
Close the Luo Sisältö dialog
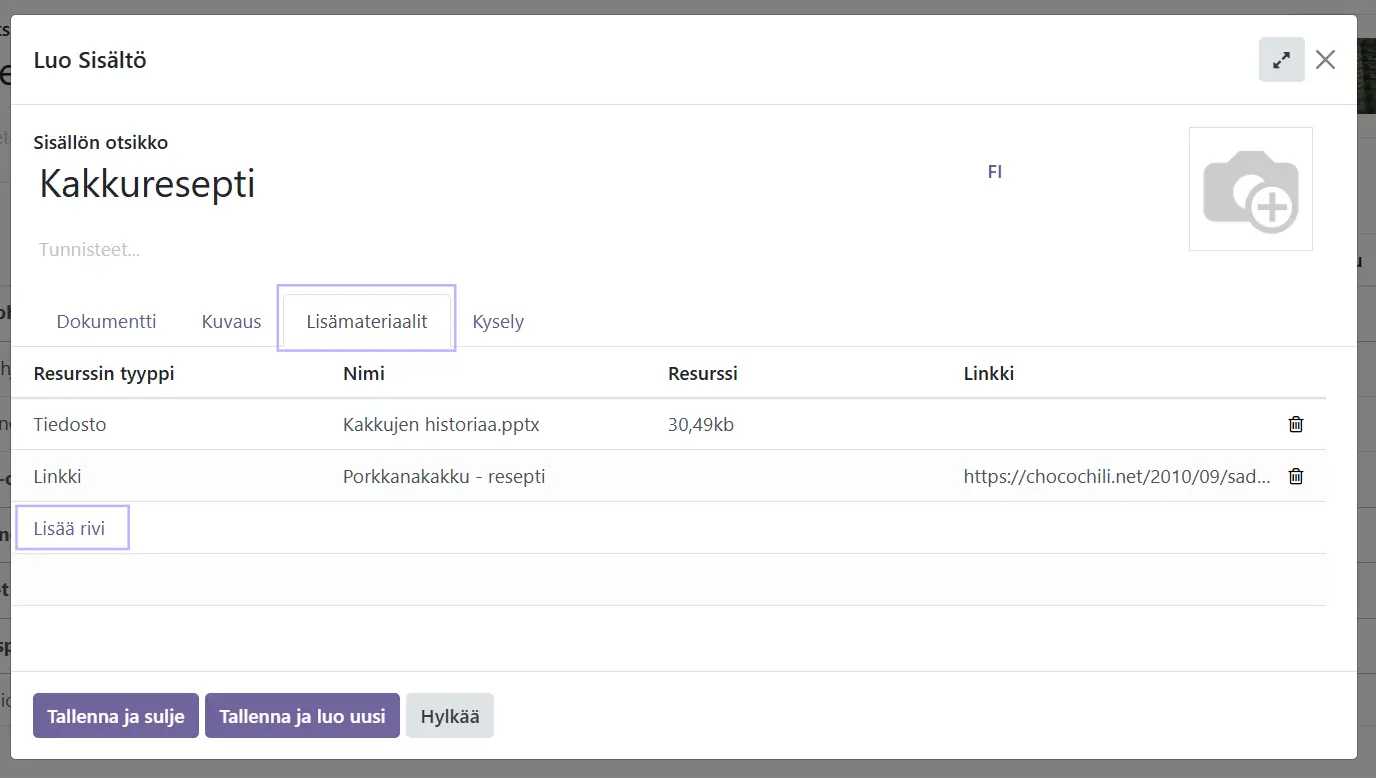1325,60
